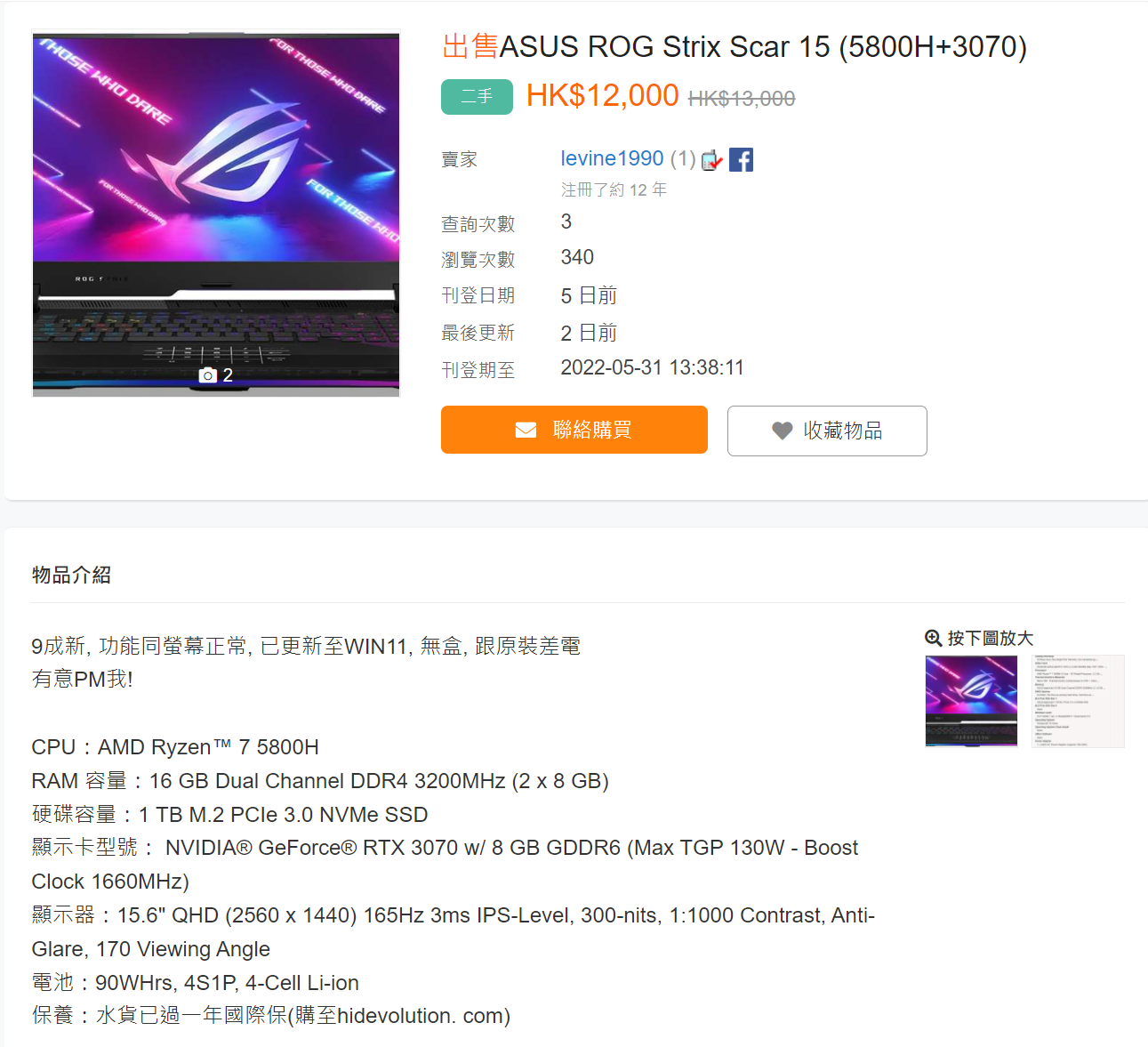Open the main ROG laptop product image
The width and height of the screenshot is (1148, 1047).
216,213
